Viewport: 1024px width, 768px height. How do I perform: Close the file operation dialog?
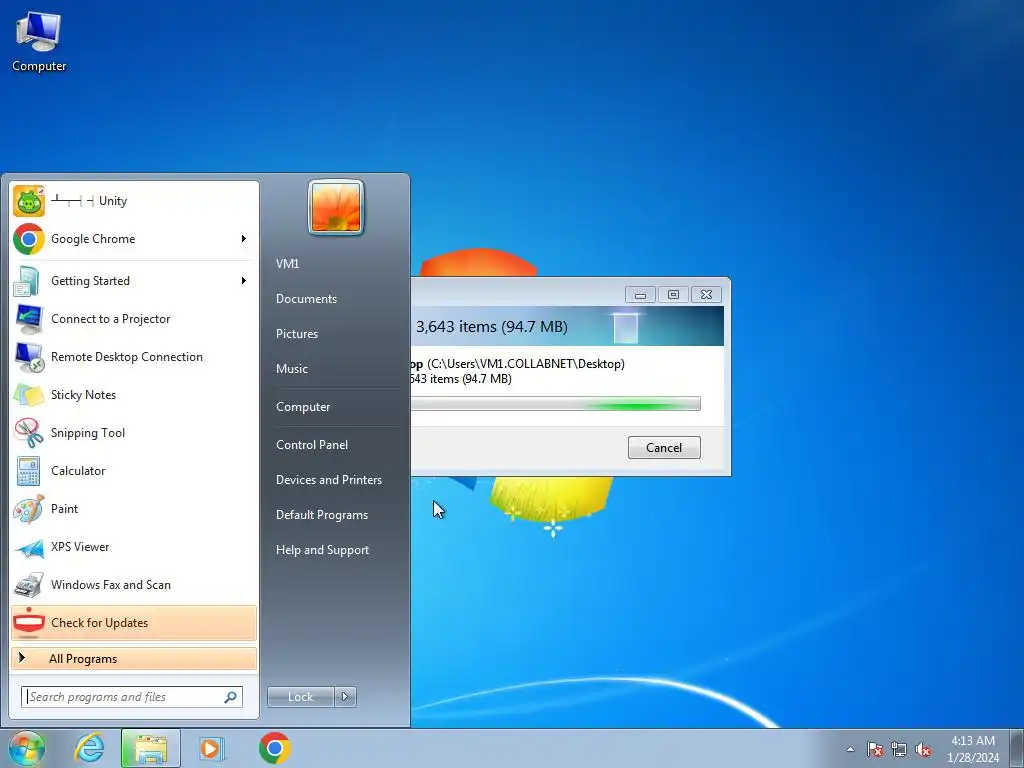(x=706, y=295)
